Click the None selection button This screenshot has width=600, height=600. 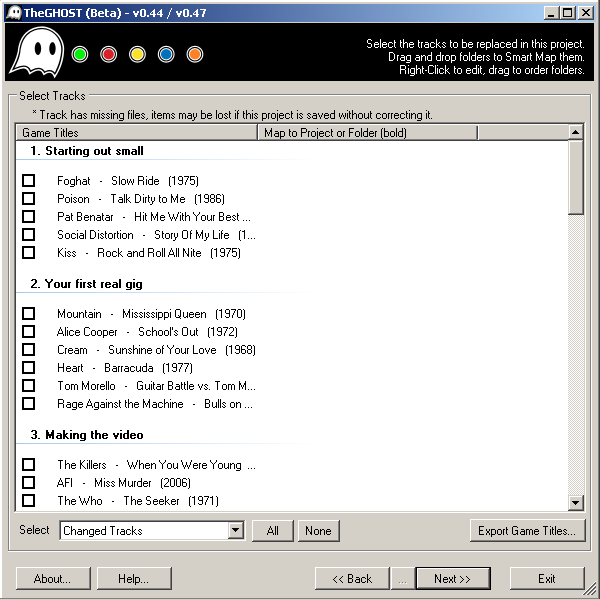[x=318, y=531]
